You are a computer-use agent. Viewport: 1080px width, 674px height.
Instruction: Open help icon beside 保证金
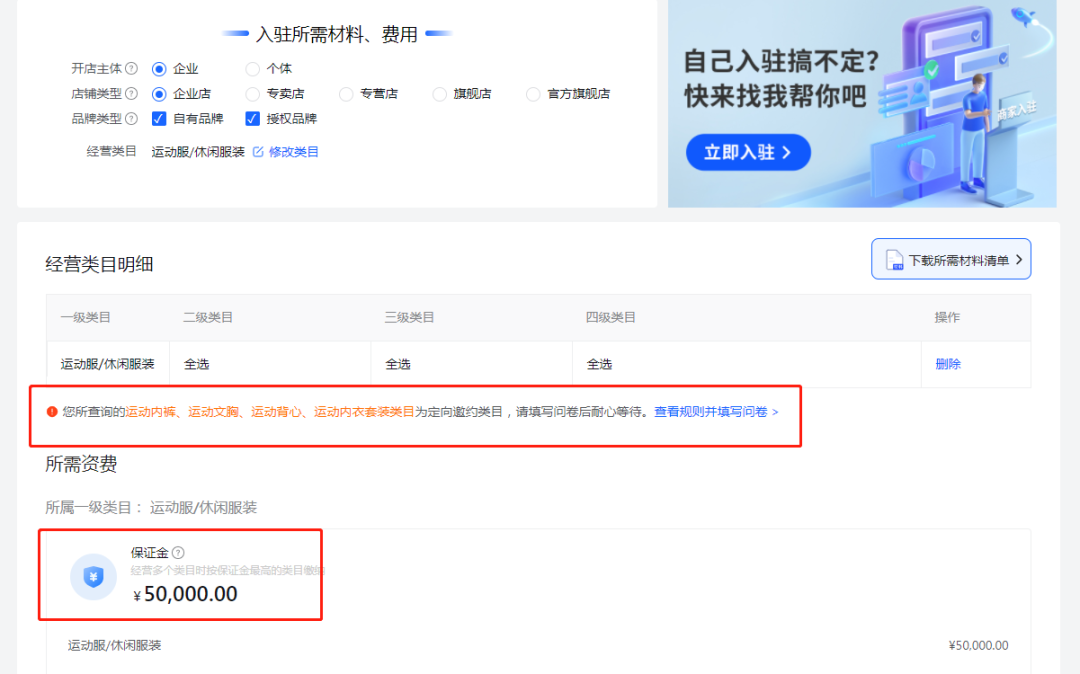178,552
